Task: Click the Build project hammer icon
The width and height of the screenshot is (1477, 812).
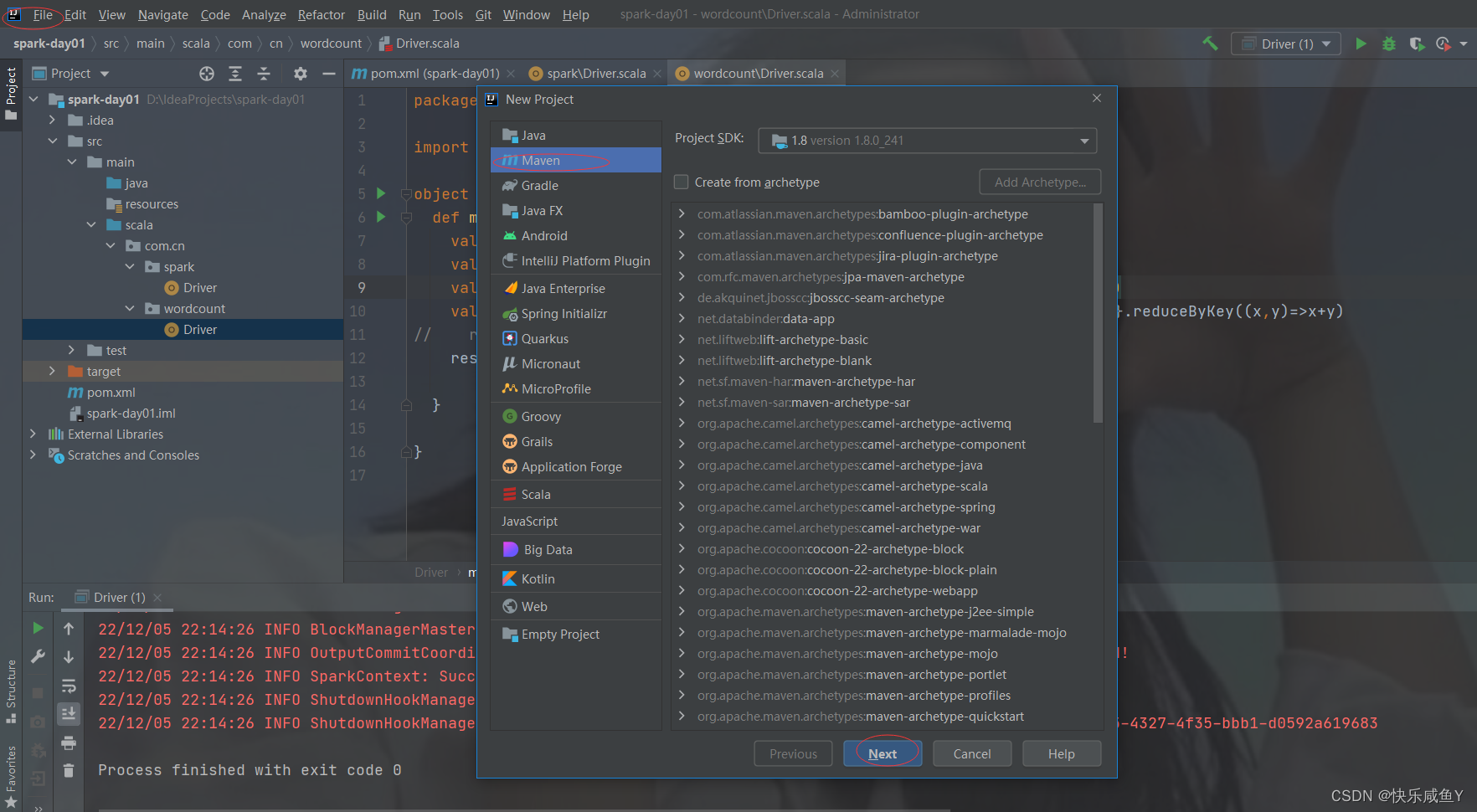Action: point(1210,44)
